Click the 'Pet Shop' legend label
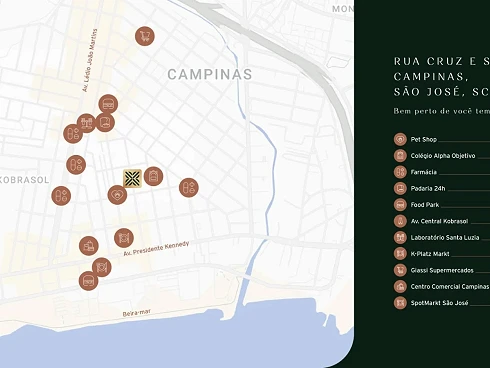Screen dimensions: 490x368 [x=423, y=139]
